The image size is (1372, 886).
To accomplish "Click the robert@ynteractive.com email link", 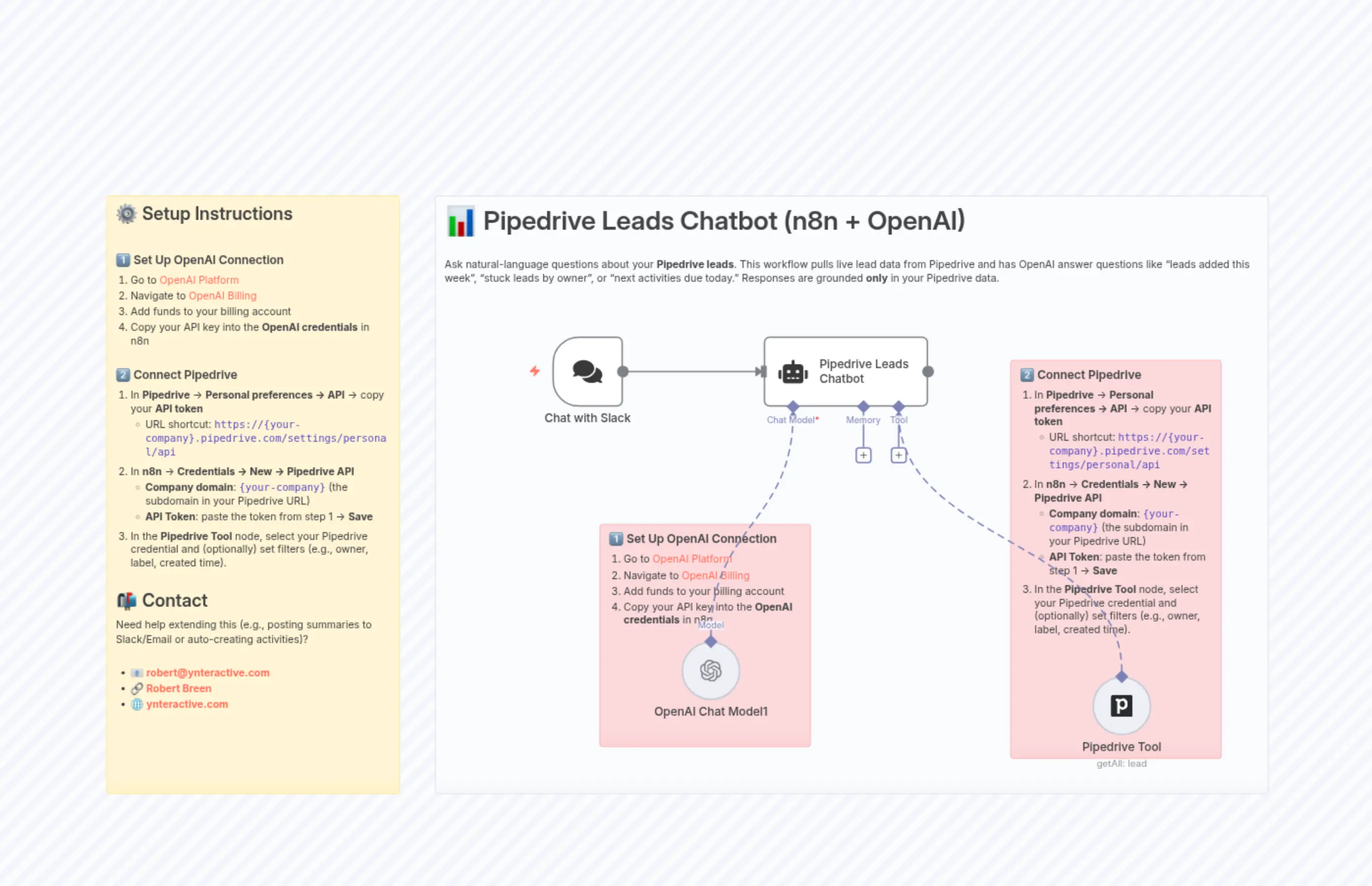I will point(208,672).
